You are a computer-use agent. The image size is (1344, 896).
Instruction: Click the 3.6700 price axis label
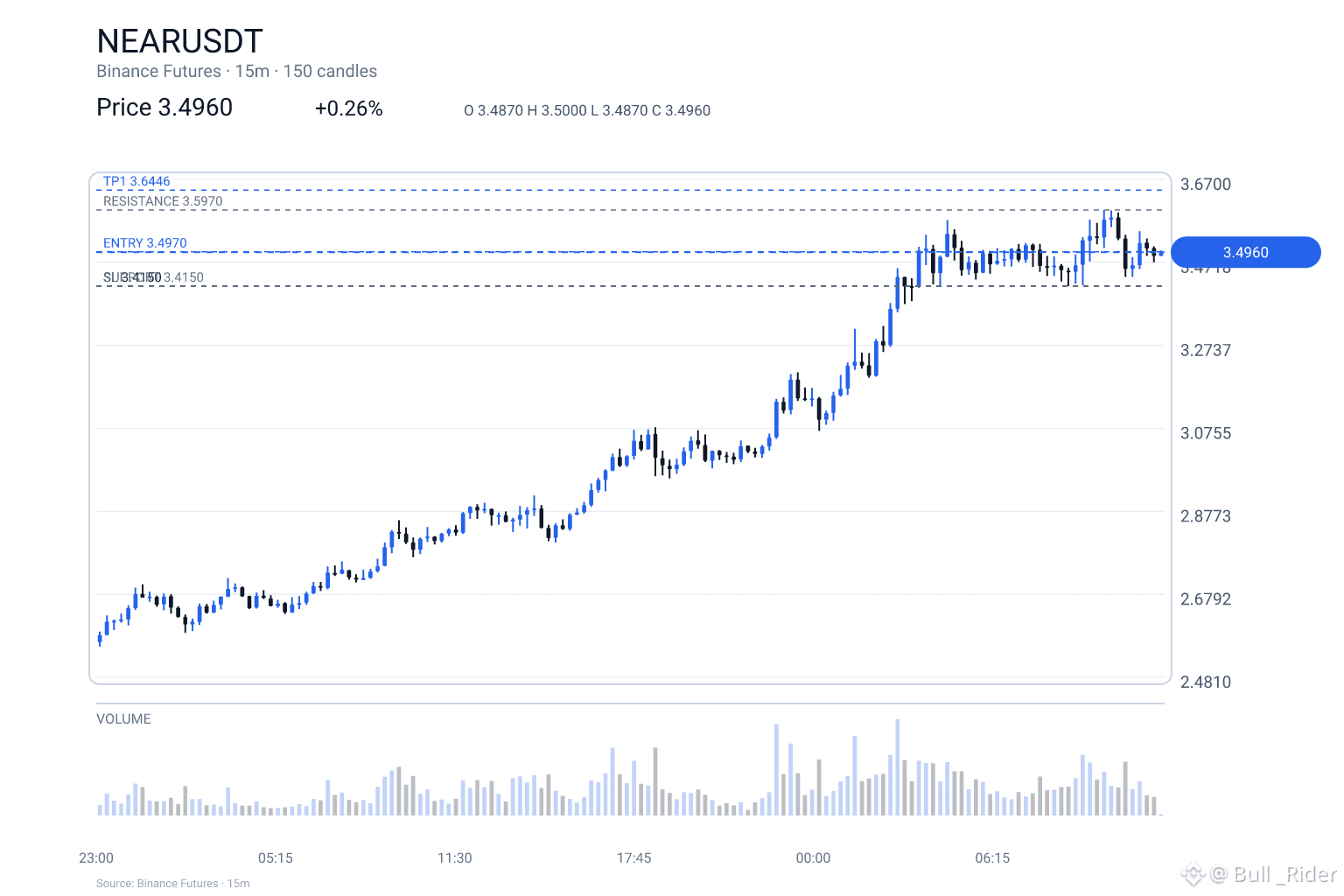[x=1206, y=184]
